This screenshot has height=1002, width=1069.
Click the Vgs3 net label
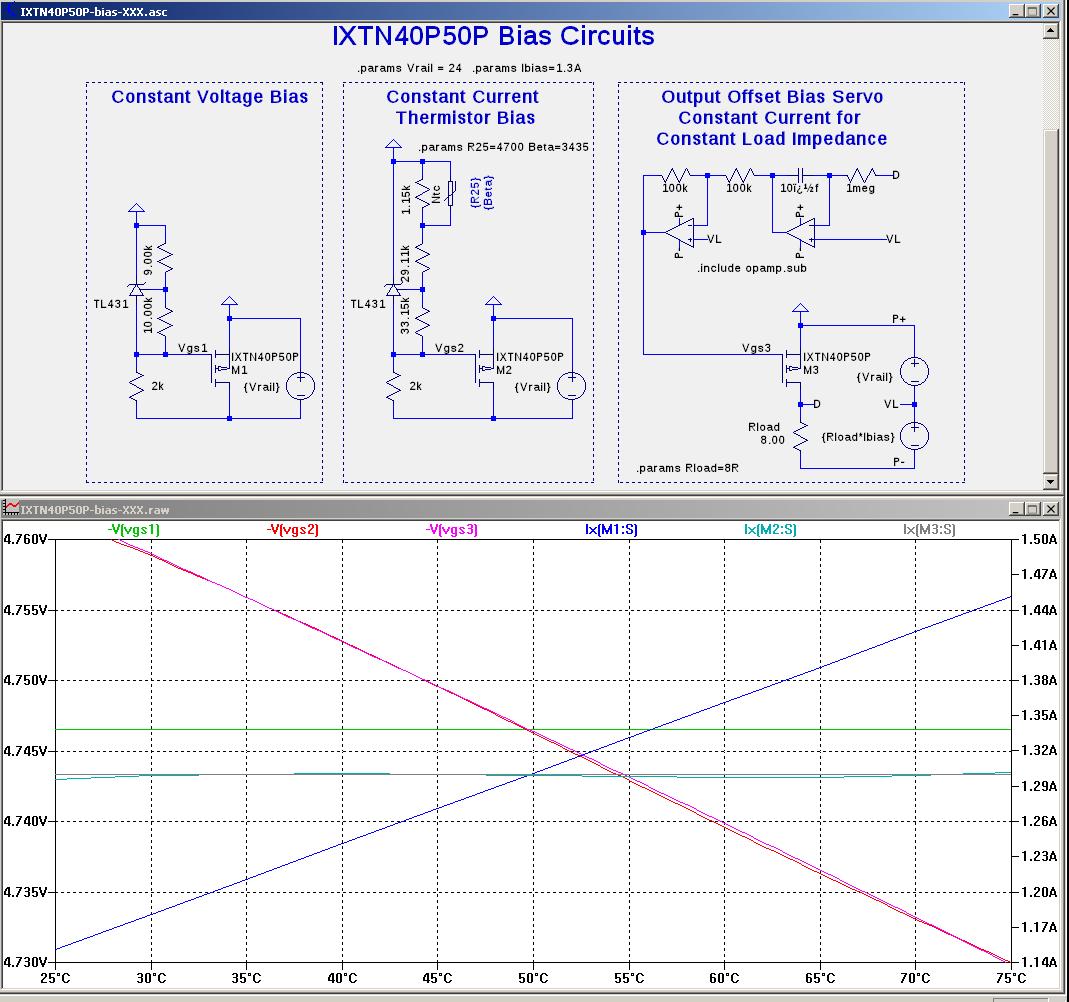tap(756, 348)
